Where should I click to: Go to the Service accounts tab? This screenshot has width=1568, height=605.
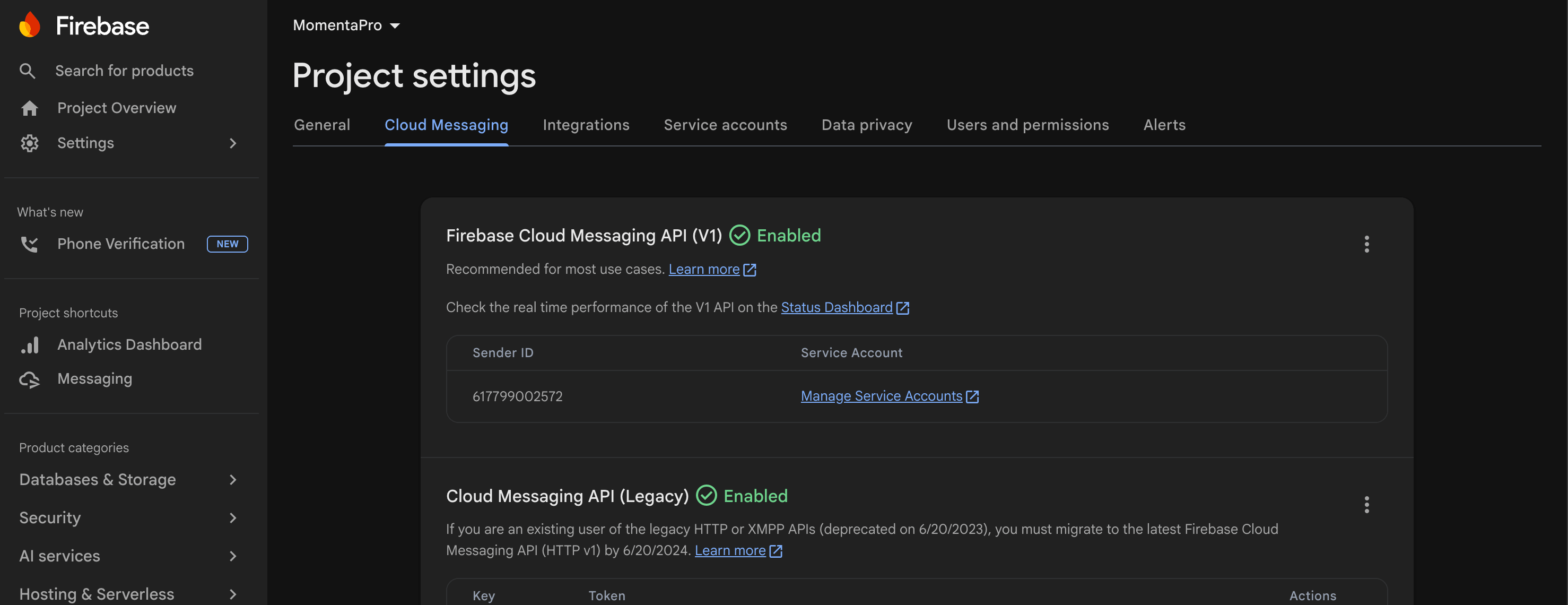coord(725,125)
